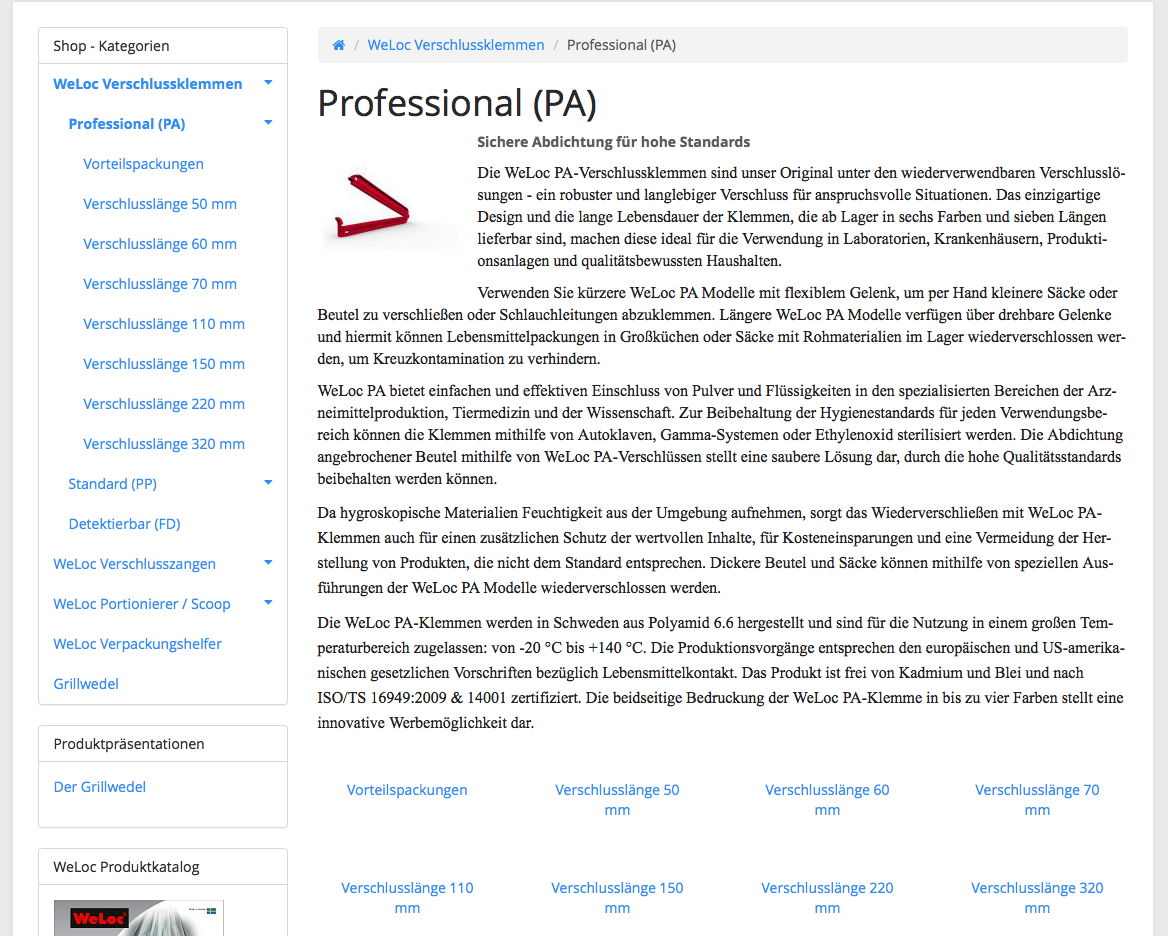This screenshot has height=936, width=1168.
Task: Open the WeLoc product catalog thumbnail
Action: pyautogui.click(x=138, y=917)
